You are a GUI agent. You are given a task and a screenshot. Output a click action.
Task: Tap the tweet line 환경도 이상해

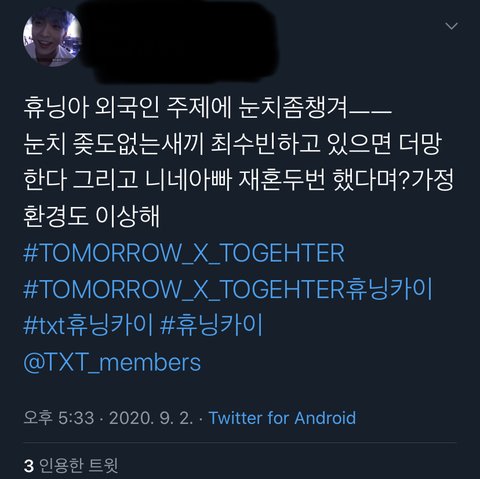[x=91, y=216]
